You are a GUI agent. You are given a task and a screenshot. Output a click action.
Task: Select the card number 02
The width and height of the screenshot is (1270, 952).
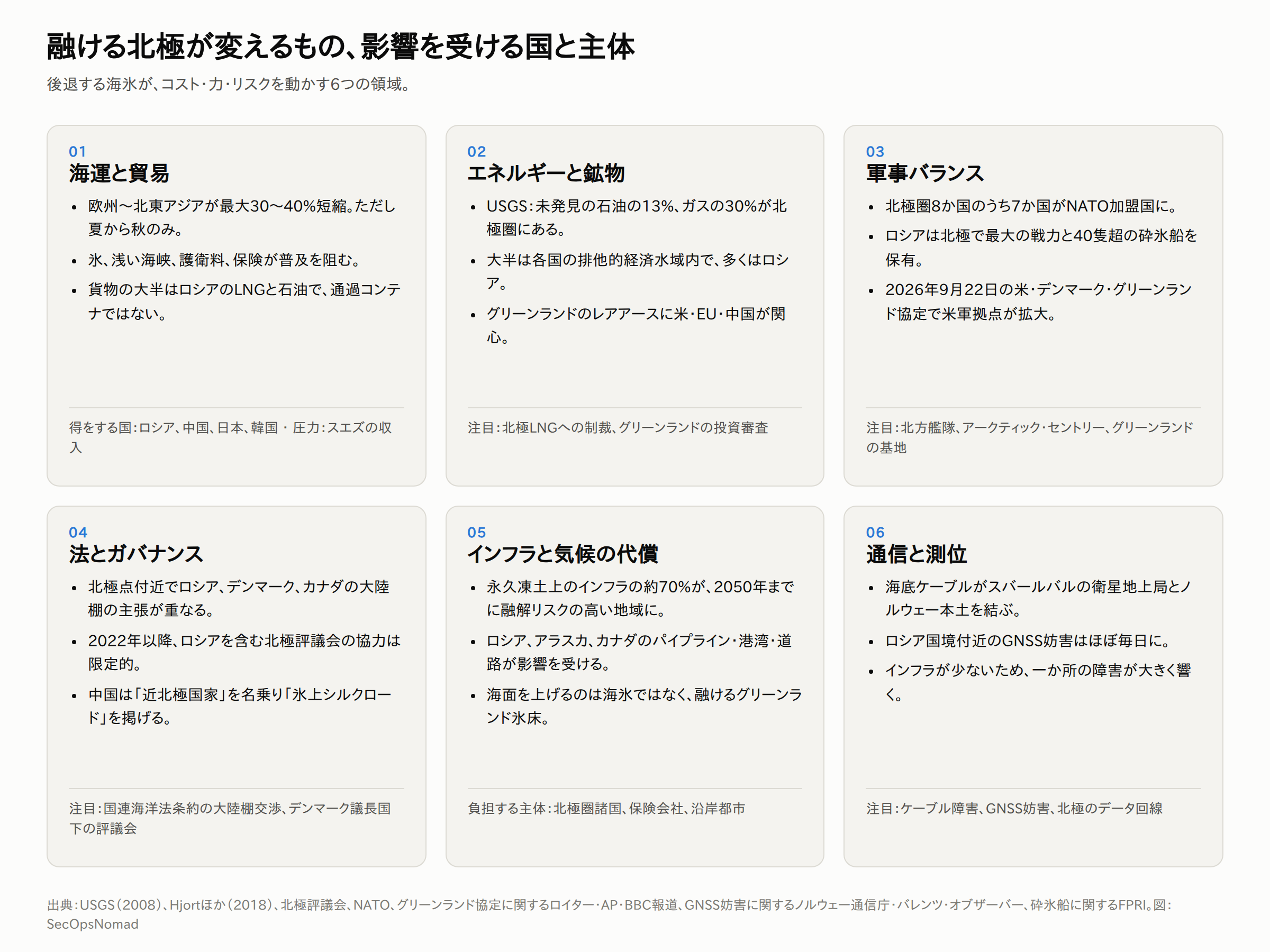coord(477,151)
